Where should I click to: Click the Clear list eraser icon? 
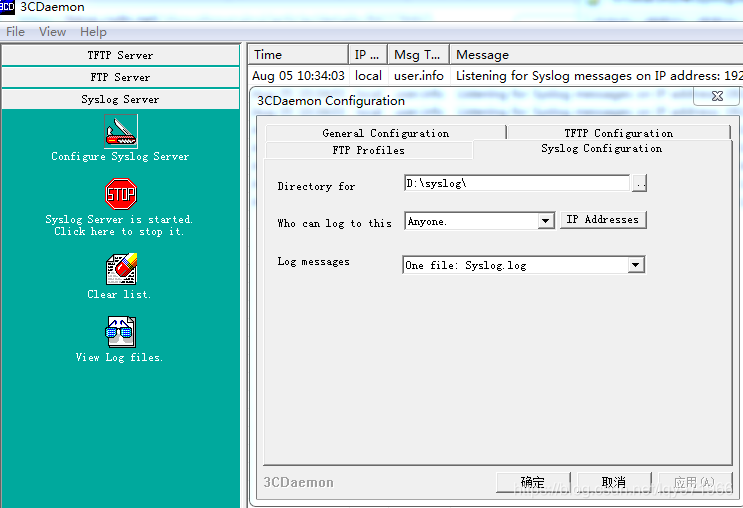pos(121,269)
